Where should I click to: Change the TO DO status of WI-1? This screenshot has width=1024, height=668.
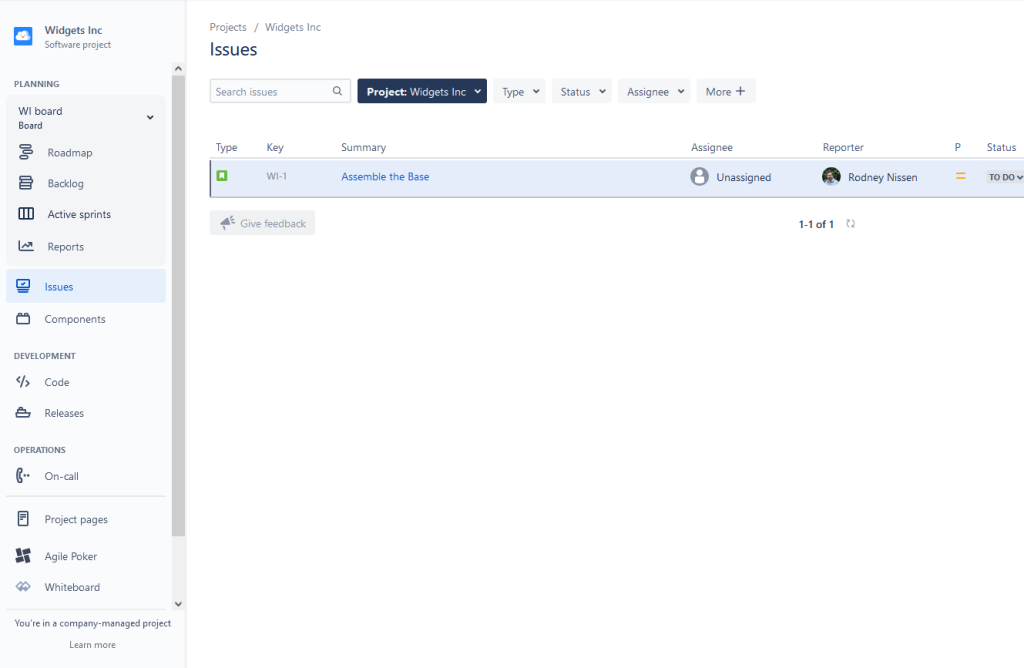(x=1004, y=177)
